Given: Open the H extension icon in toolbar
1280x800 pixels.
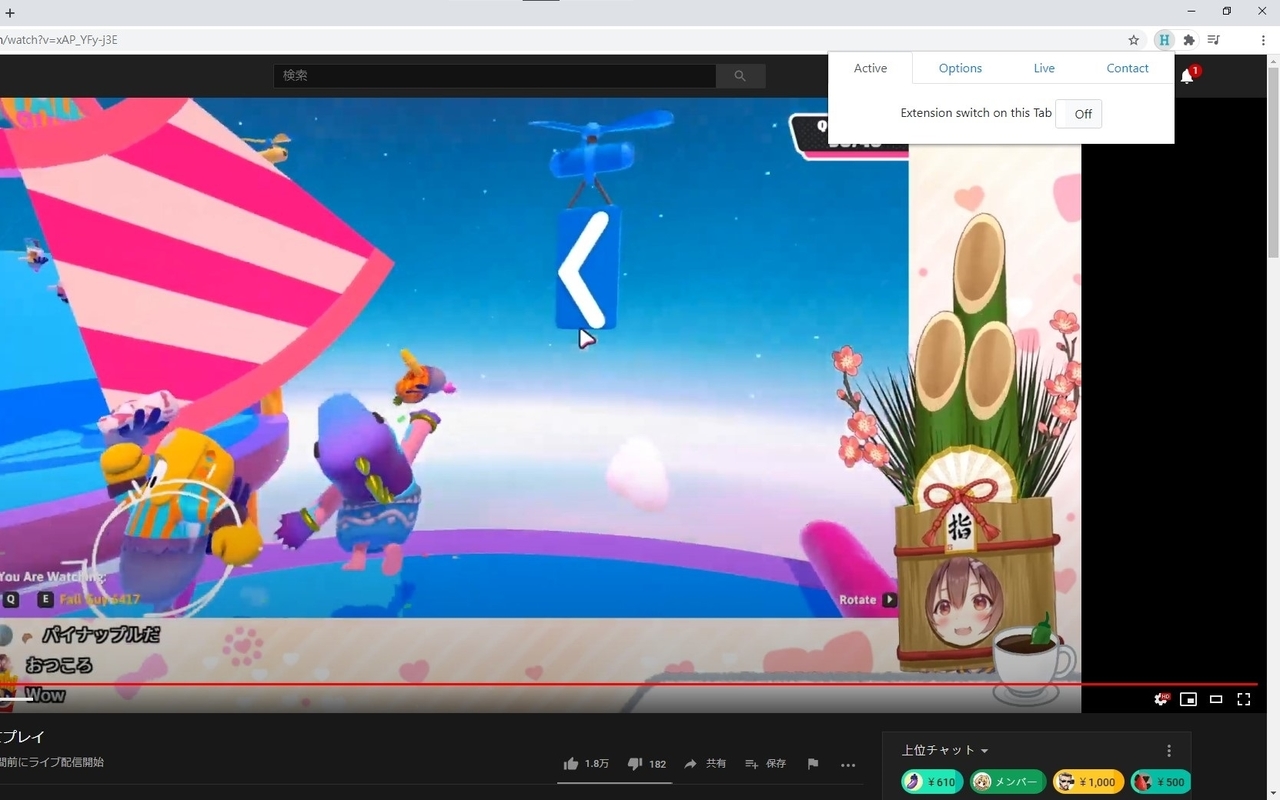Looking at the screenshot, I should tap(1163, 40).
